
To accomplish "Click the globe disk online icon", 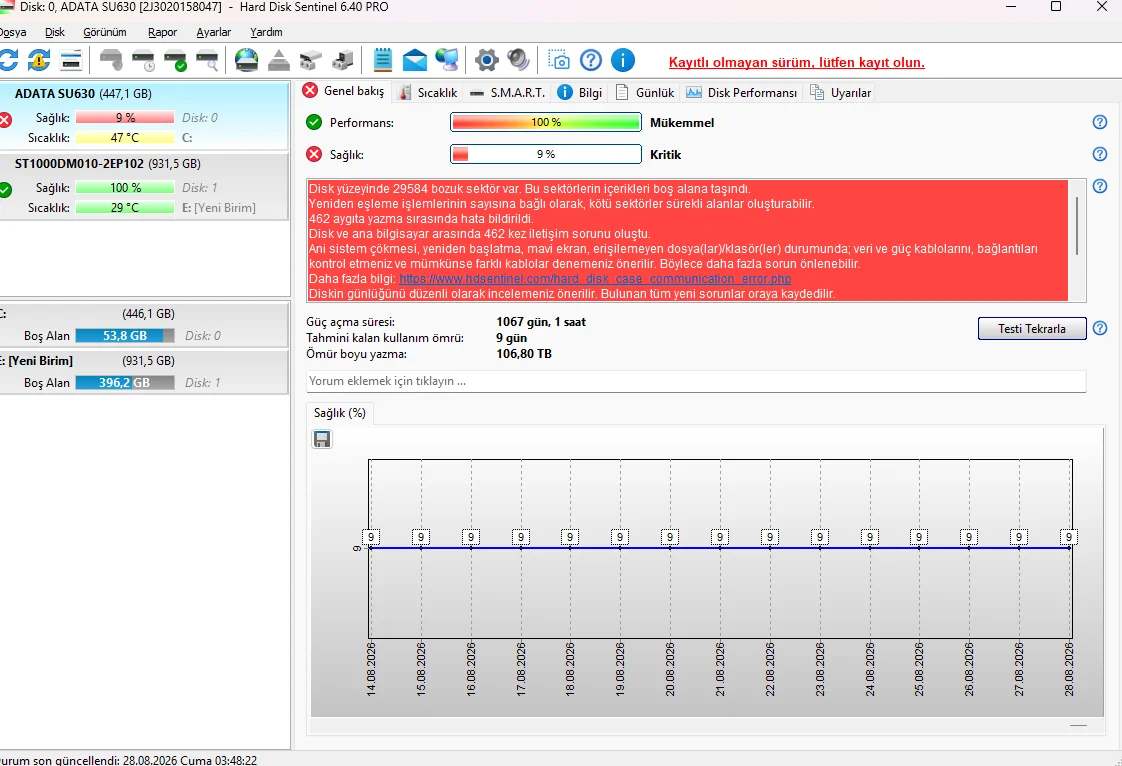I will [246, 60].
